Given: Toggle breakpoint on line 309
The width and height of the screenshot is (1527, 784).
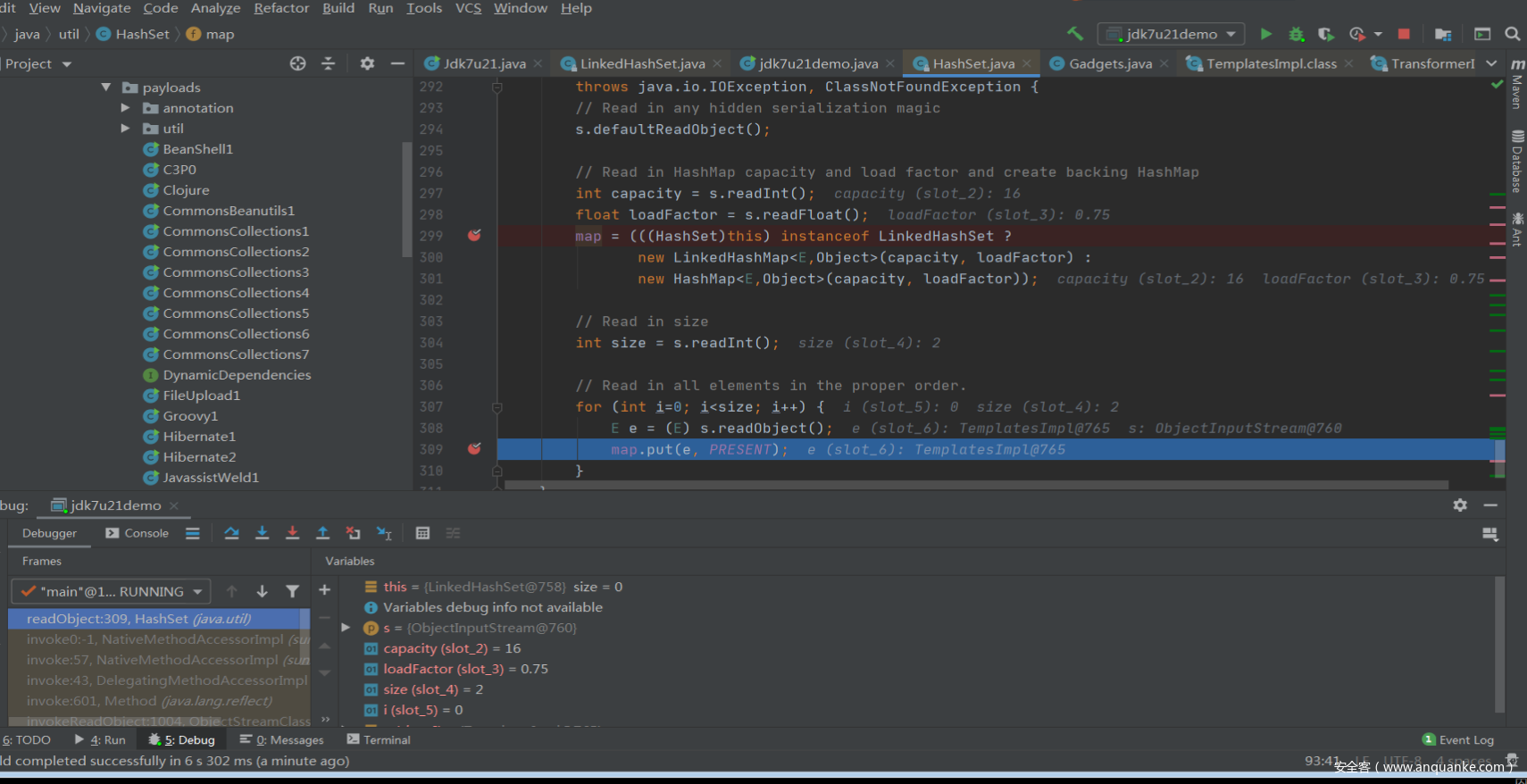Looking at the screenshot, I should click(x=474, y=449).
